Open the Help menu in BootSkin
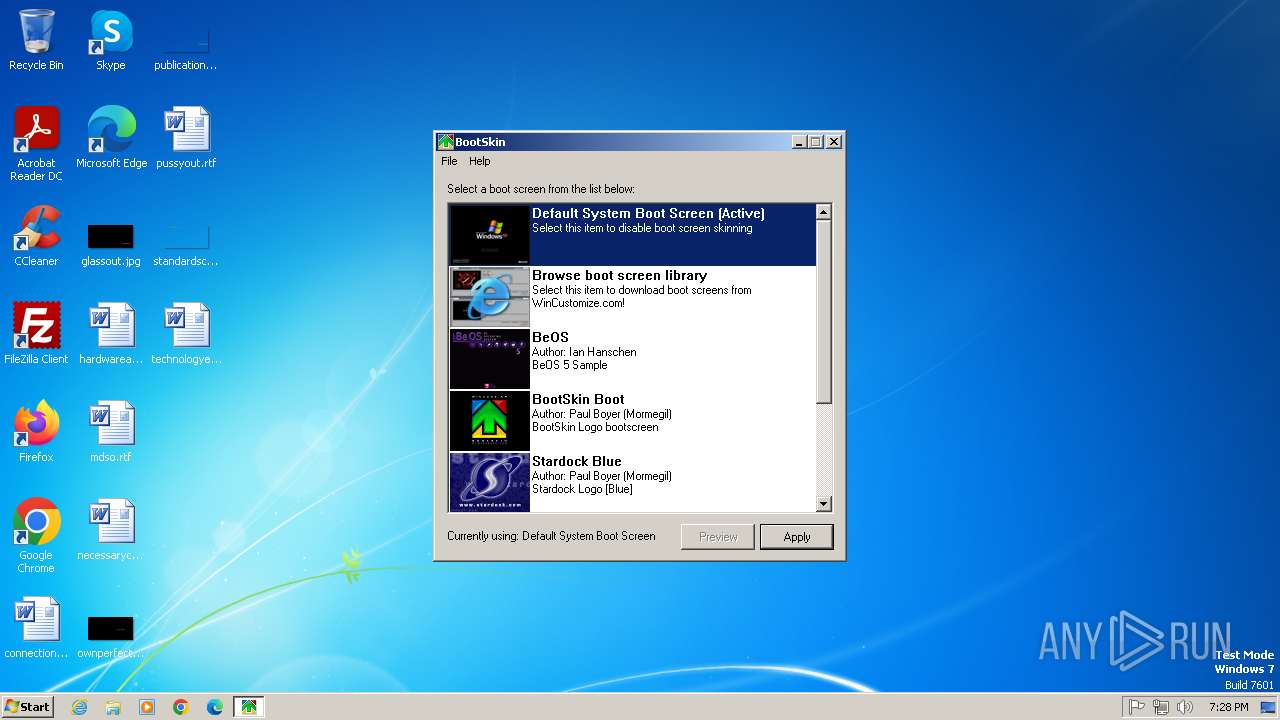Viewport: 1280px width, 720px height. click(480, 161)
